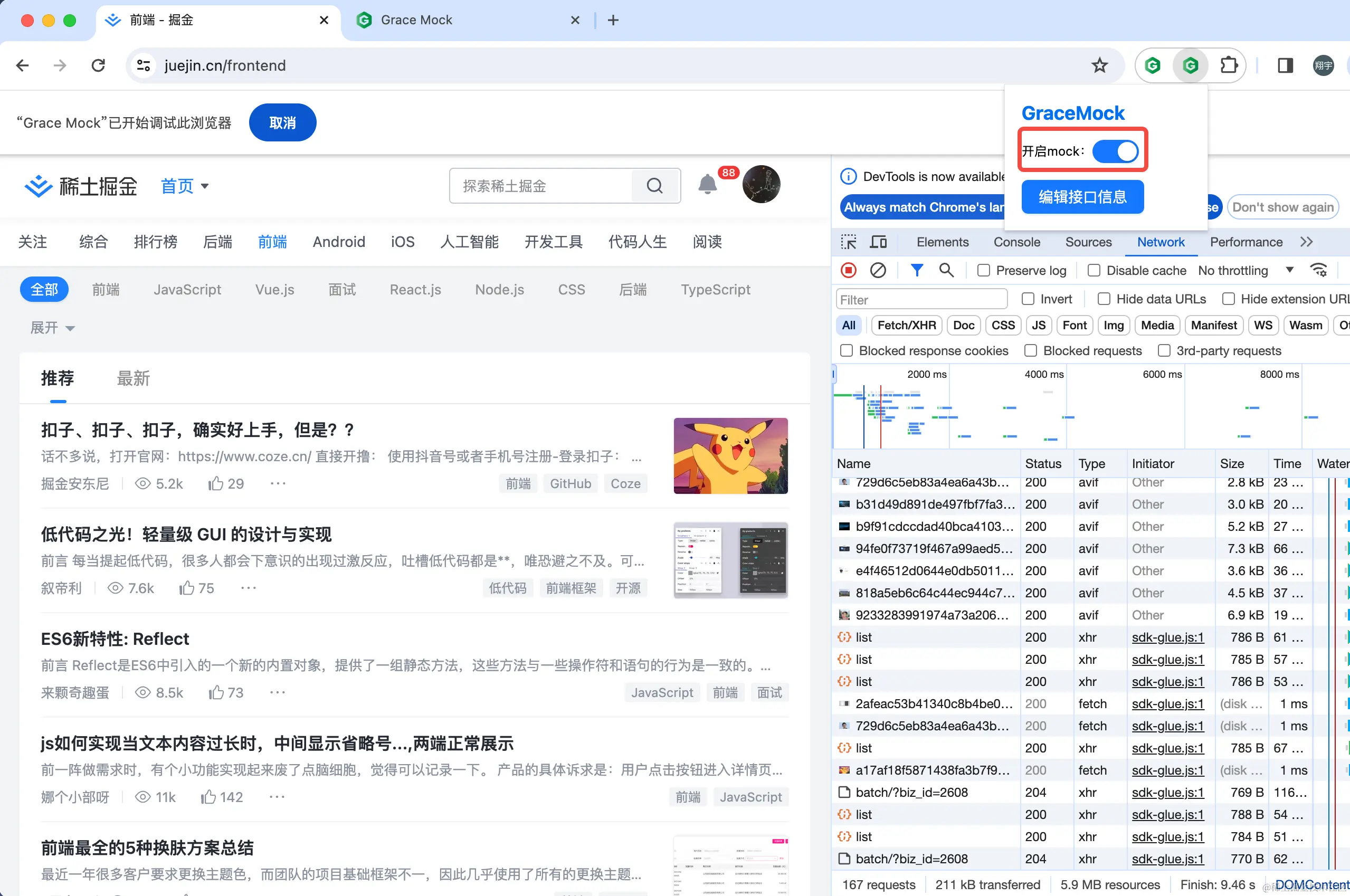Tick the Invert filter checkbox
Image resolution: width=1350 pixels, height=896 pixels.
1028,299
